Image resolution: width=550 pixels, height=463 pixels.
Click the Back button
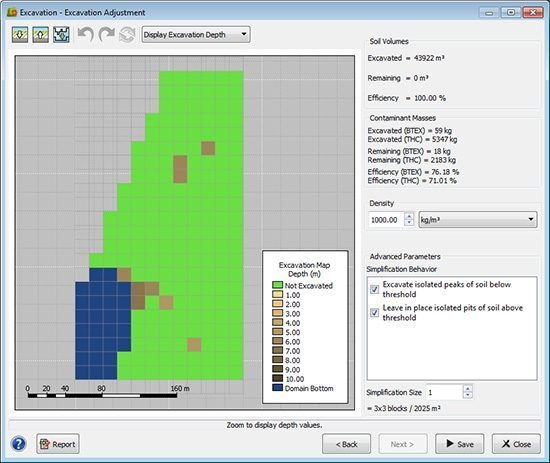346,444
